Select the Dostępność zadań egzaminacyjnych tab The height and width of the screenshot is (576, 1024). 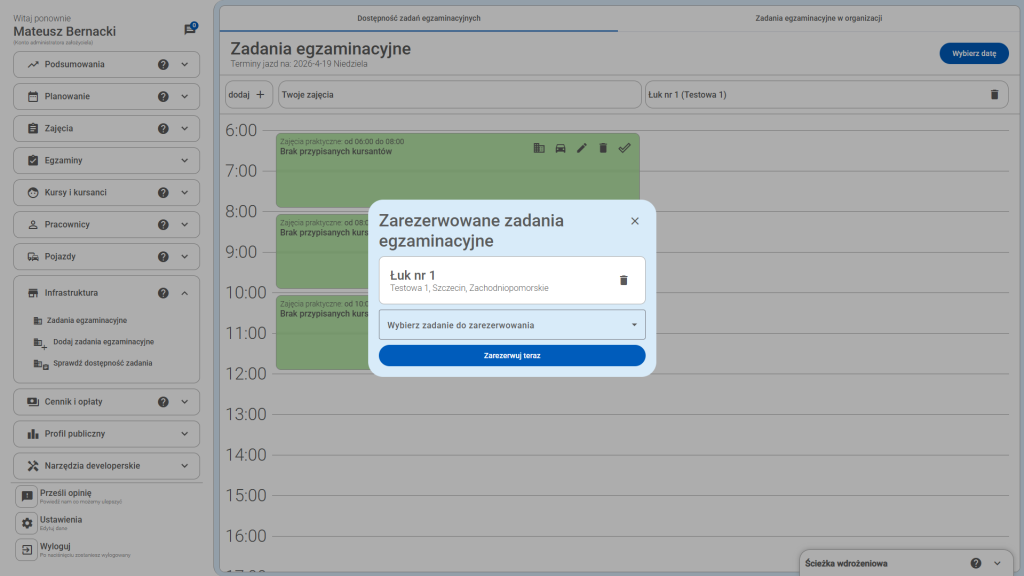(x=419, y=18)
